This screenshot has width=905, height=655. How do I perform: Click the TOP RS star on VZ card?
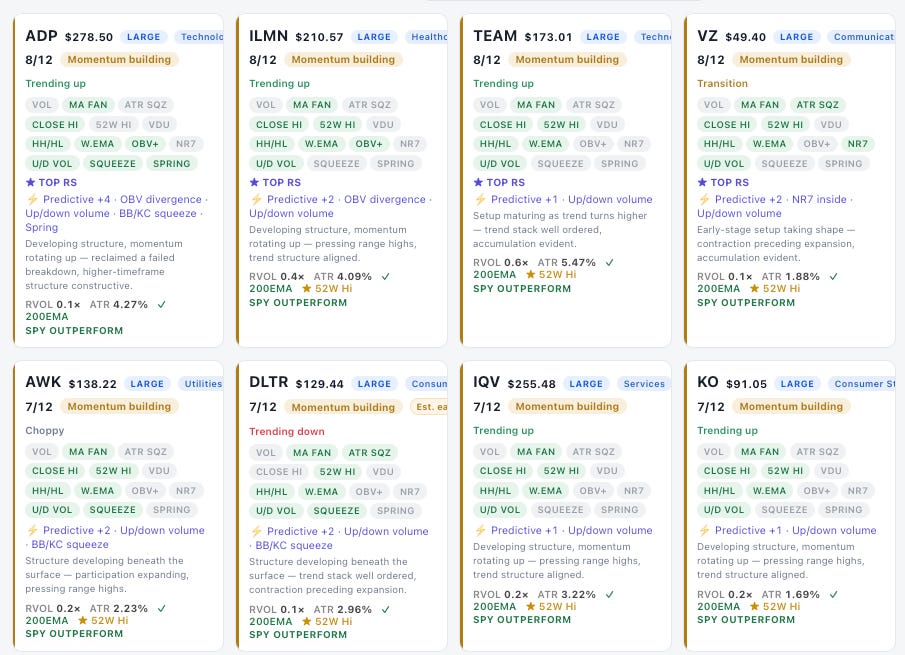pos(702,182)
